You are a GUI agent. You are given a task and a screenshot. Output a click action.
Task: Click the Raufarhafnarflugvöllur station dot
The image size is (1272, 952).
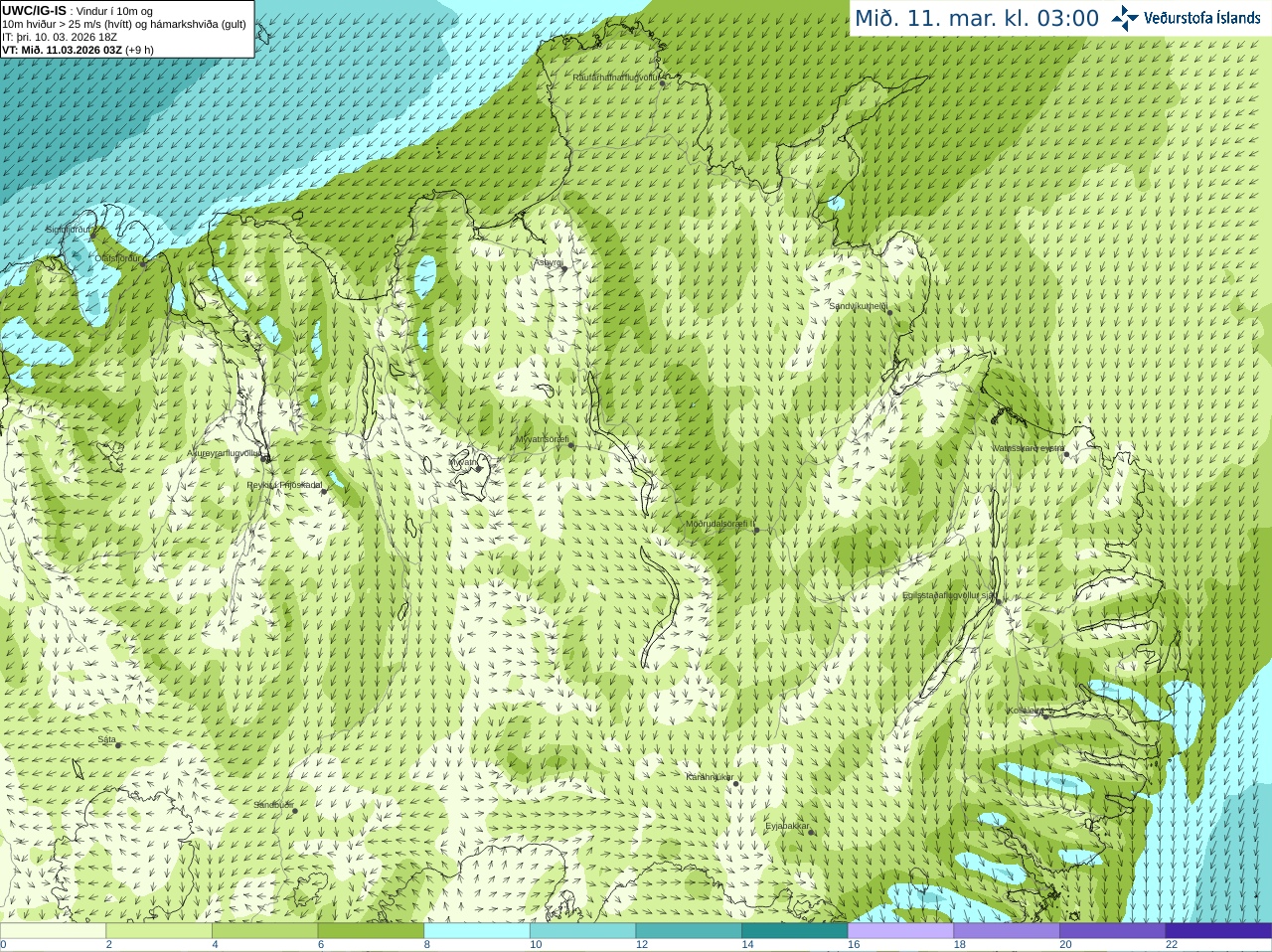point(663,83)
